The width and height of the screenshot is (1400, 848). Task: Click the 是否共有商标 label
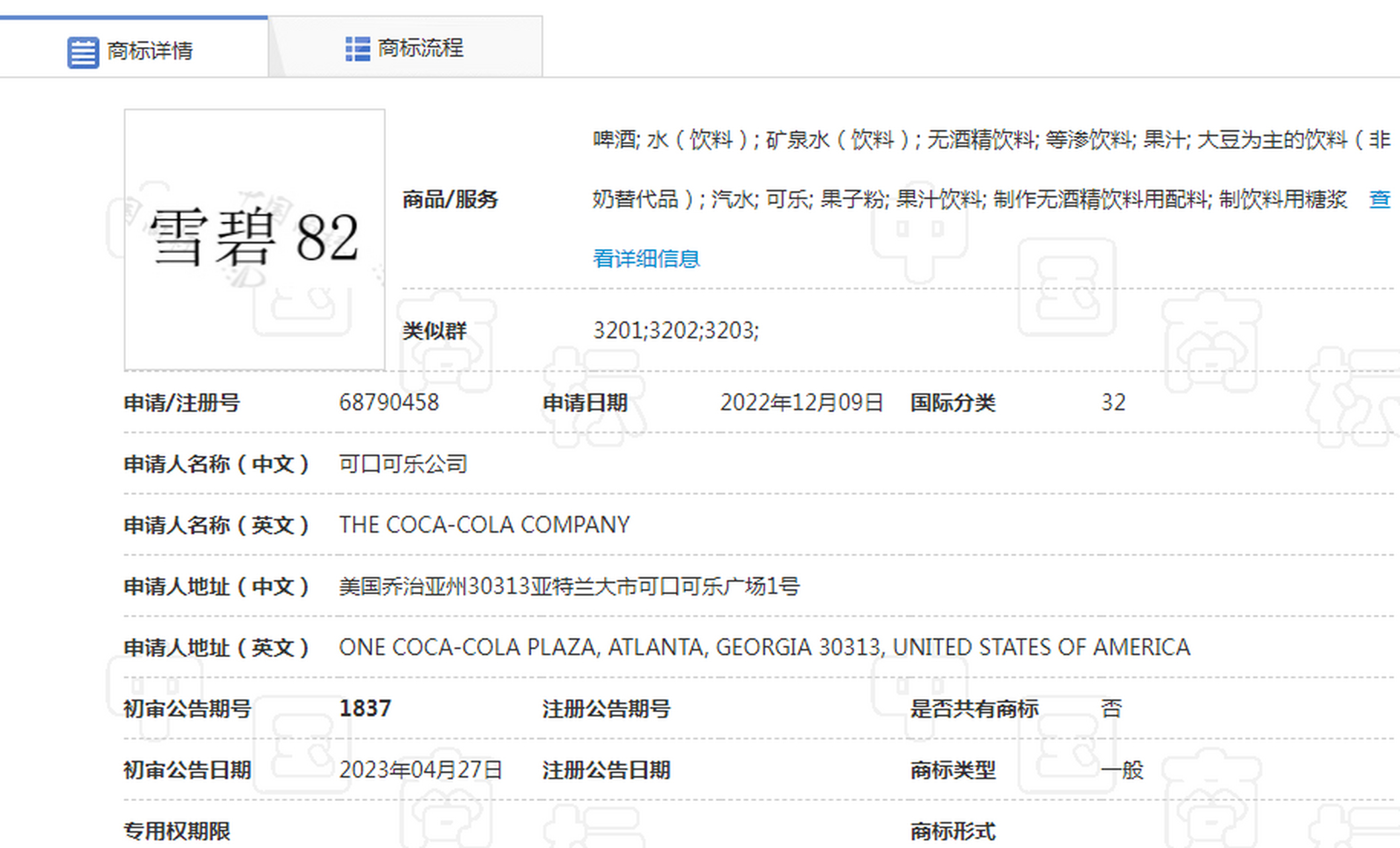pyautogui.click(x=974, y=708)
